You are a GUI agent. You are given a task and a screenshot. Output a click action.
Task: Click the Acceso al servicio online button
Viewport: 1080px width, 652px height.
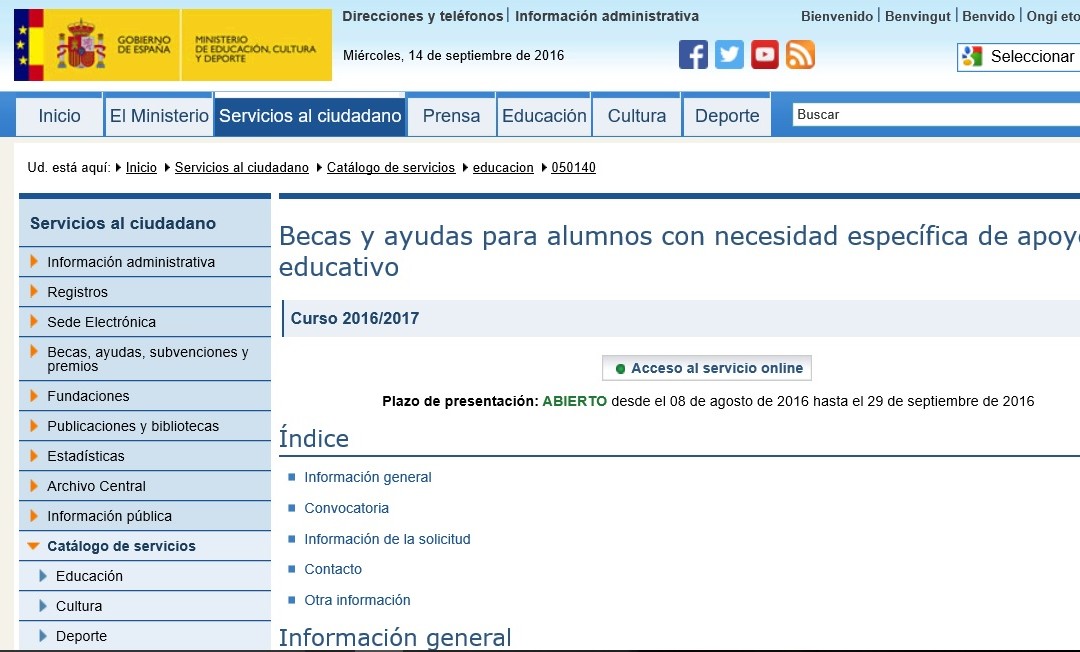pyautogui.click(x=706, y=368)
